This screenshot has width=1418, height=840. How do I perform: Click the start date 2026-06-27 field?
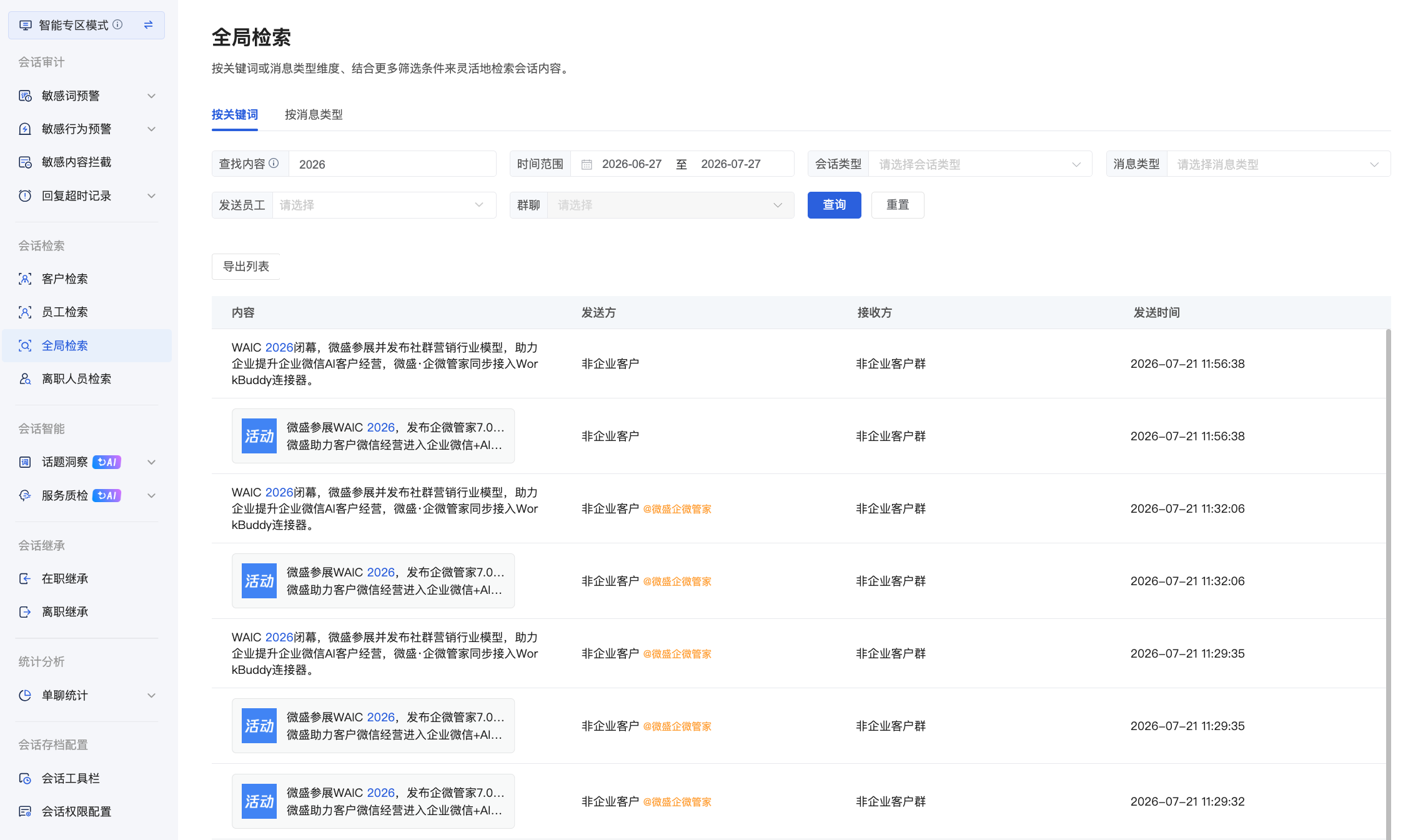[x=632, y=164]
